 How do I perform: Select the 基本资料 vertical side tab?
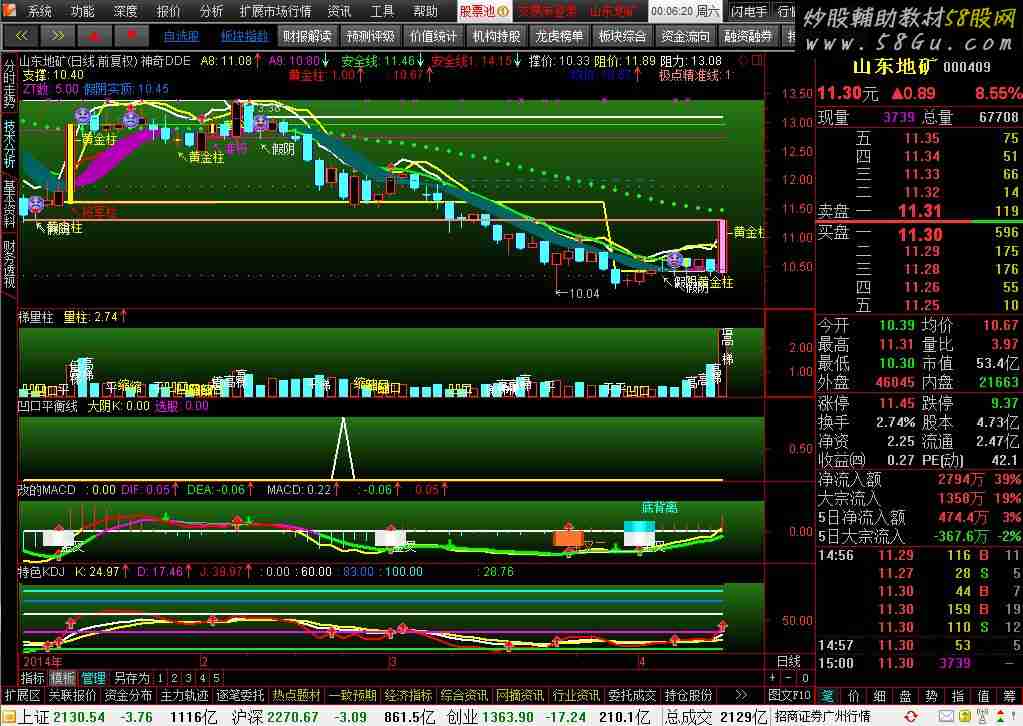coord(9,204)
